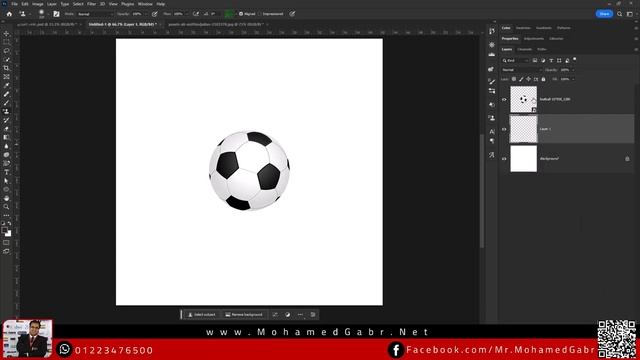Screen dimensions: 640x360
Task: Select the Clone Stamp tool
Action: click(x=6, y=111)
